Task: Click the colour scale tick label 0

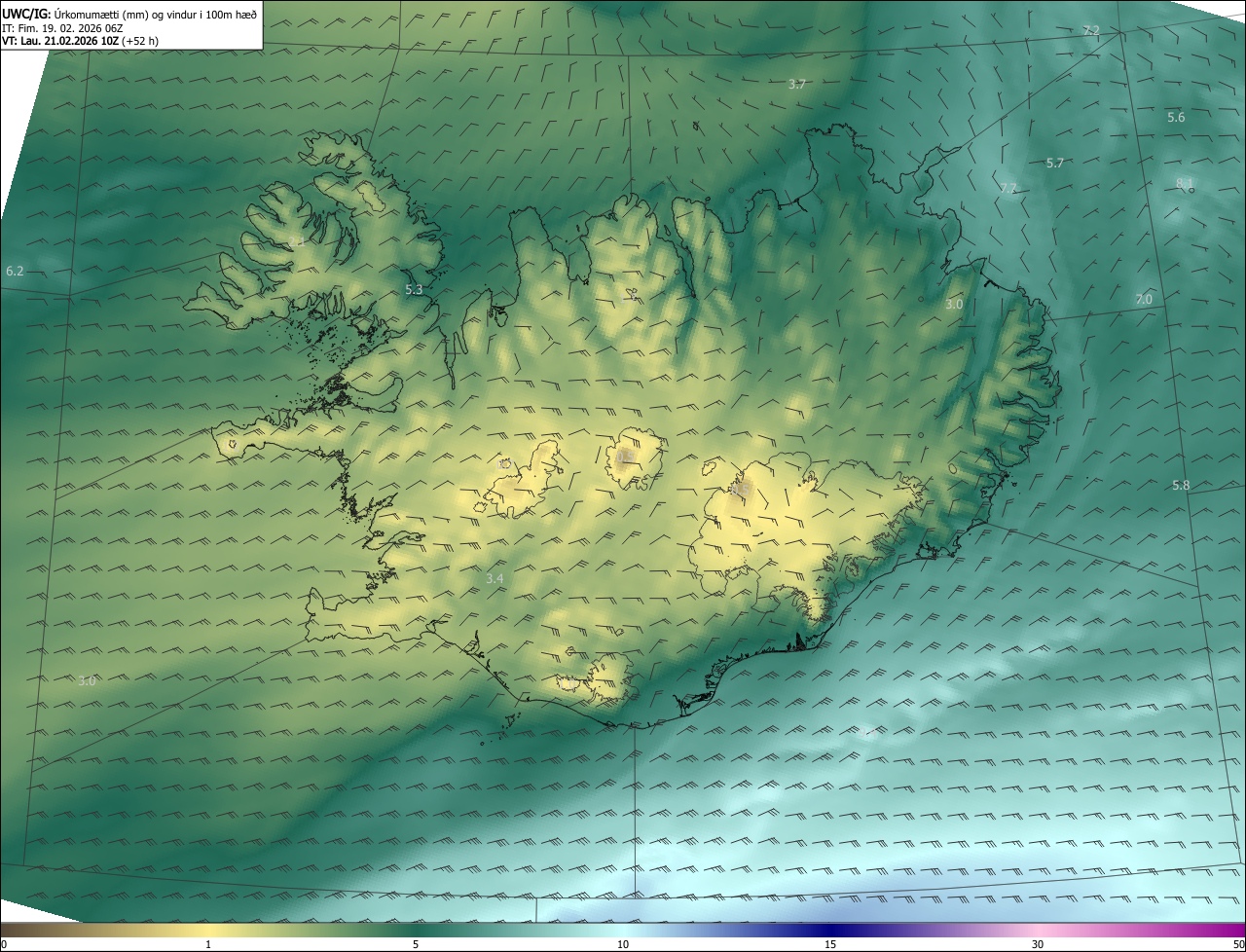Action: tap(4, 944)
